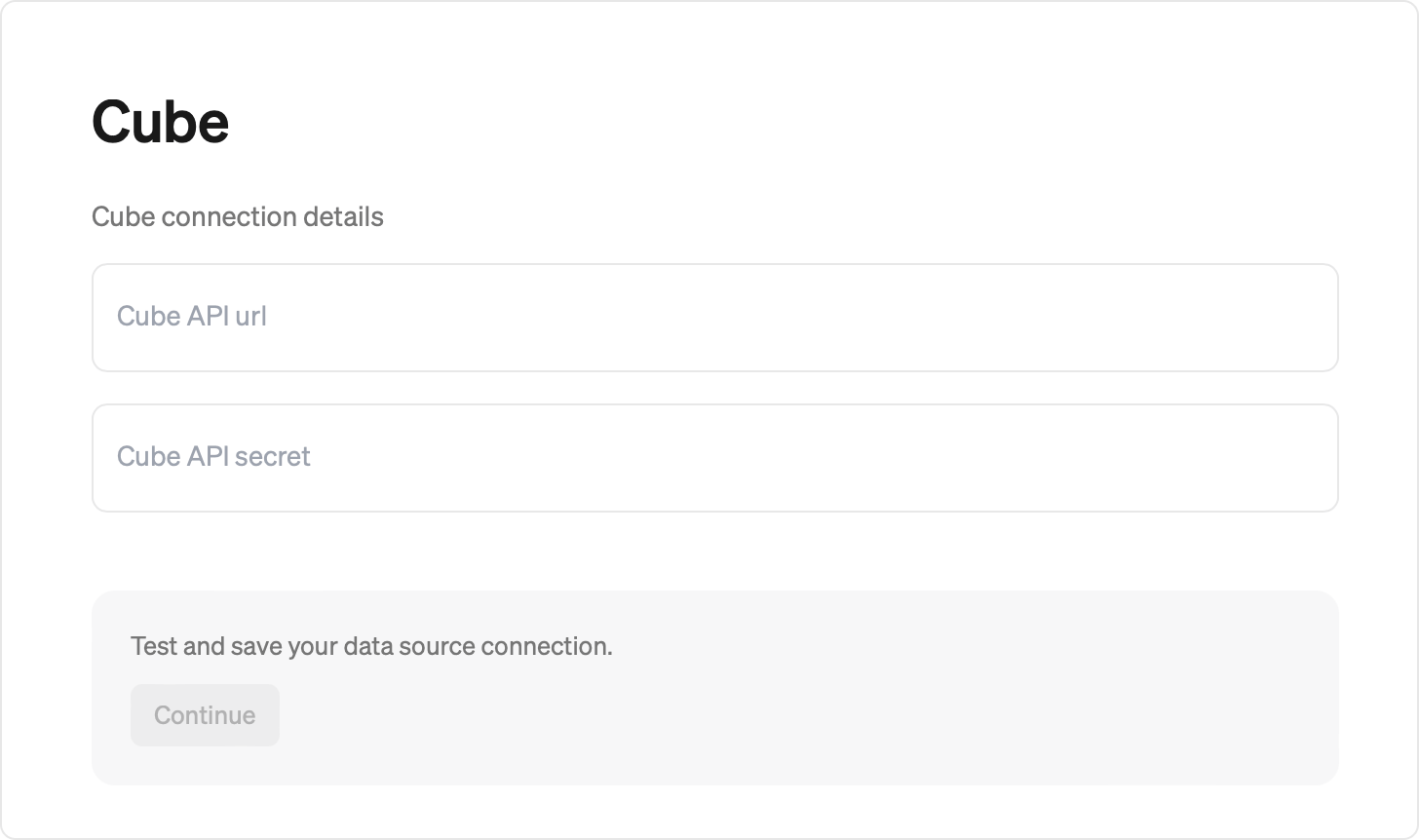
Task: Click the subtitle under the Cube heading
Action: (x=238, y=216)
